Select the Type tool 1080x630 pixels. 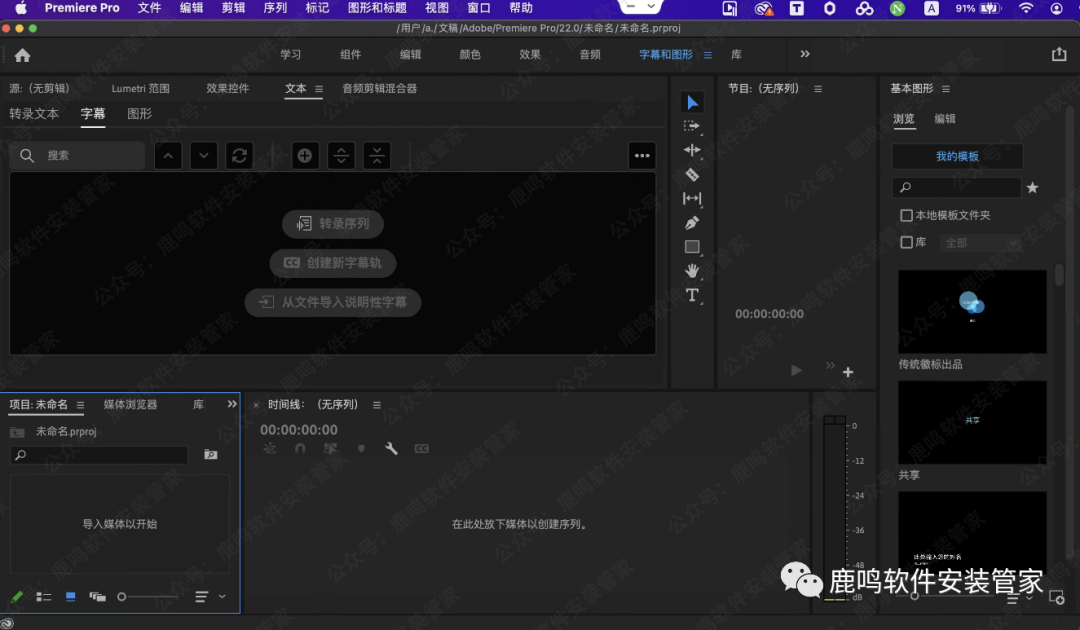click(x=692, y=295)
